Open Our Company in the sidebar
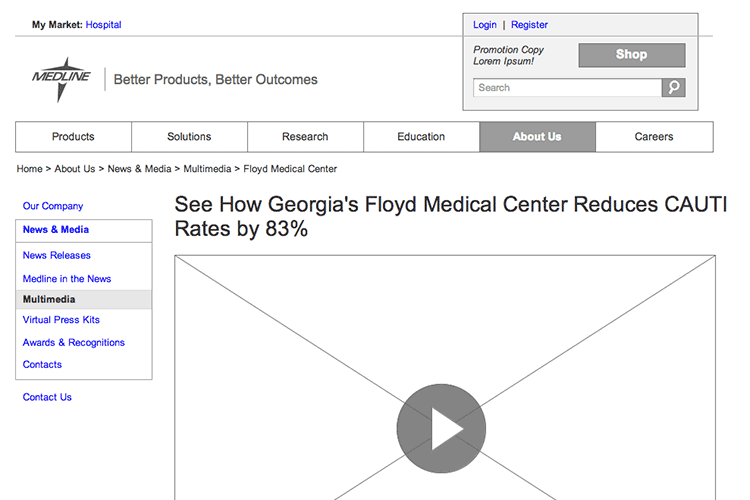750x500 pixels. (53, 206)
